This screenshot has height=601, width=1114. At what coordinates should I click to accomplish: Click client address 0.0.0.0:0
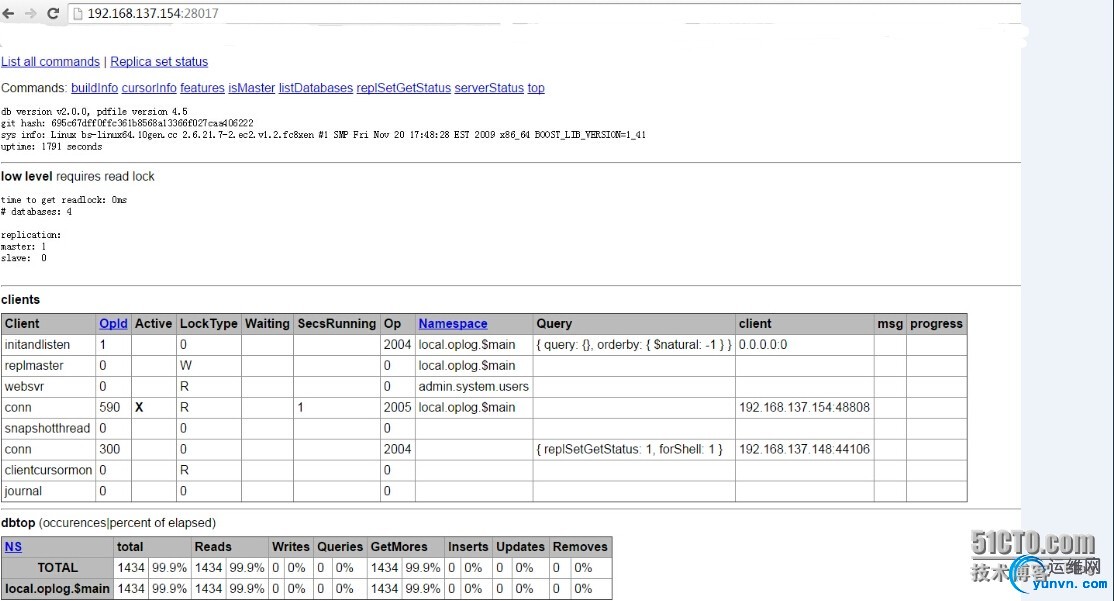(763, 345)
